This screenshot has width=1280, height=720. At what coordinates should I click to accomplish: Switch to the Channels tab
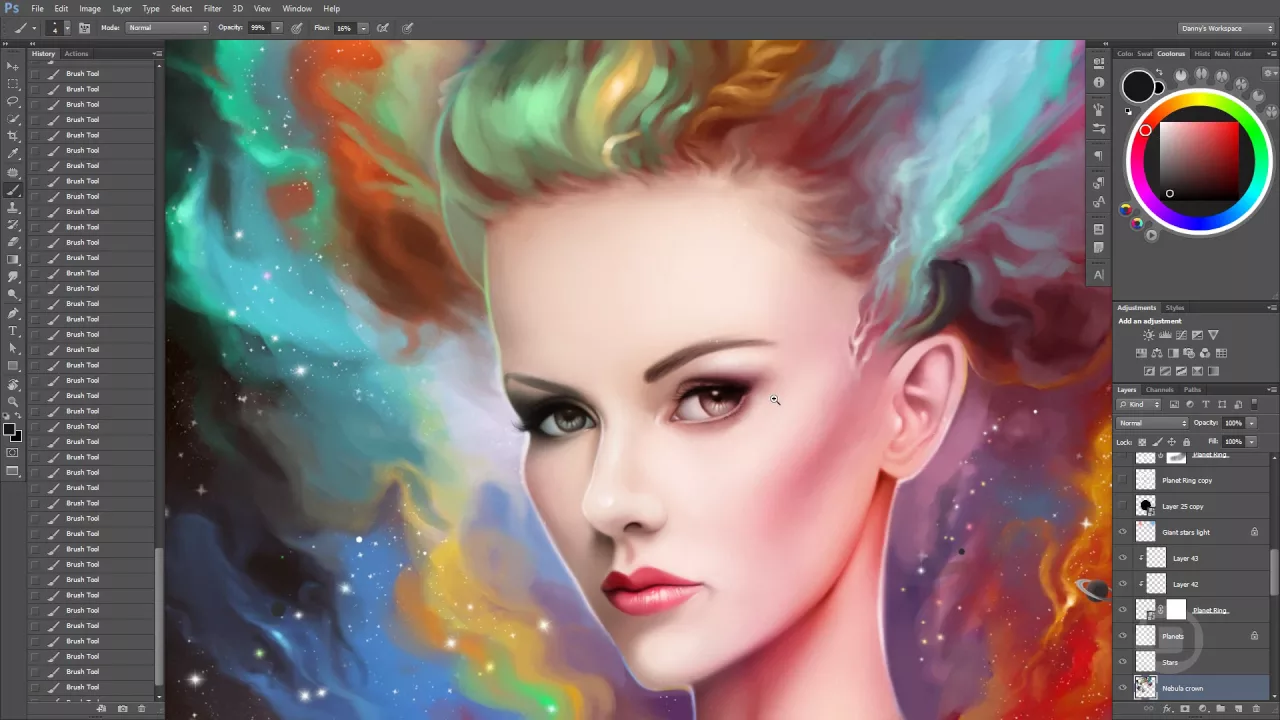pyautogui.click(x=1159, y=389)
